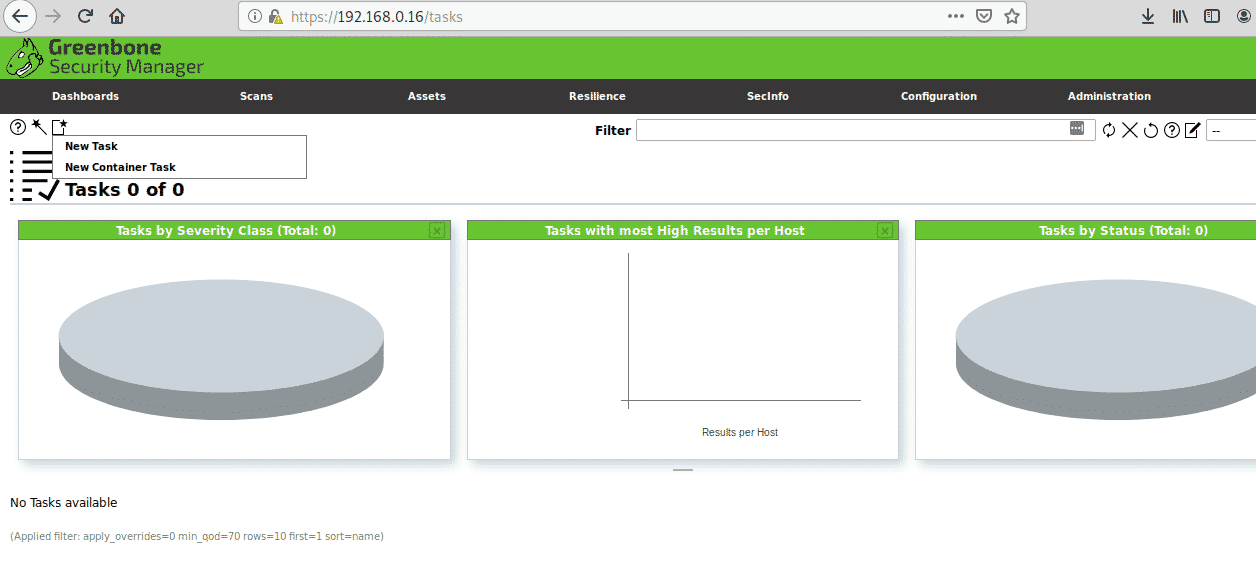Close the Tasks by Severity Class chart

tap(437, 230)
